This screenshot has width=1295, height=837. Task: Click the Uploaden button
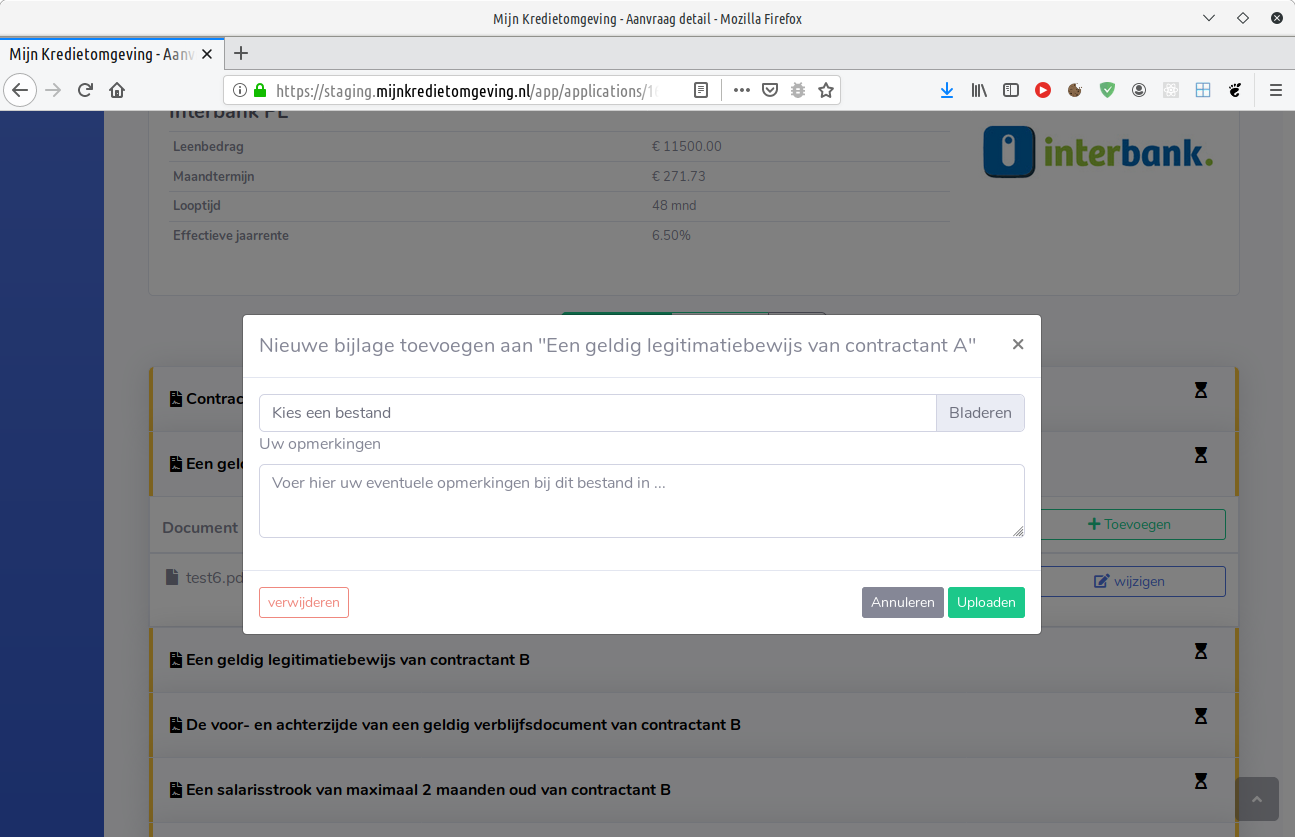[x=985, y=602]
